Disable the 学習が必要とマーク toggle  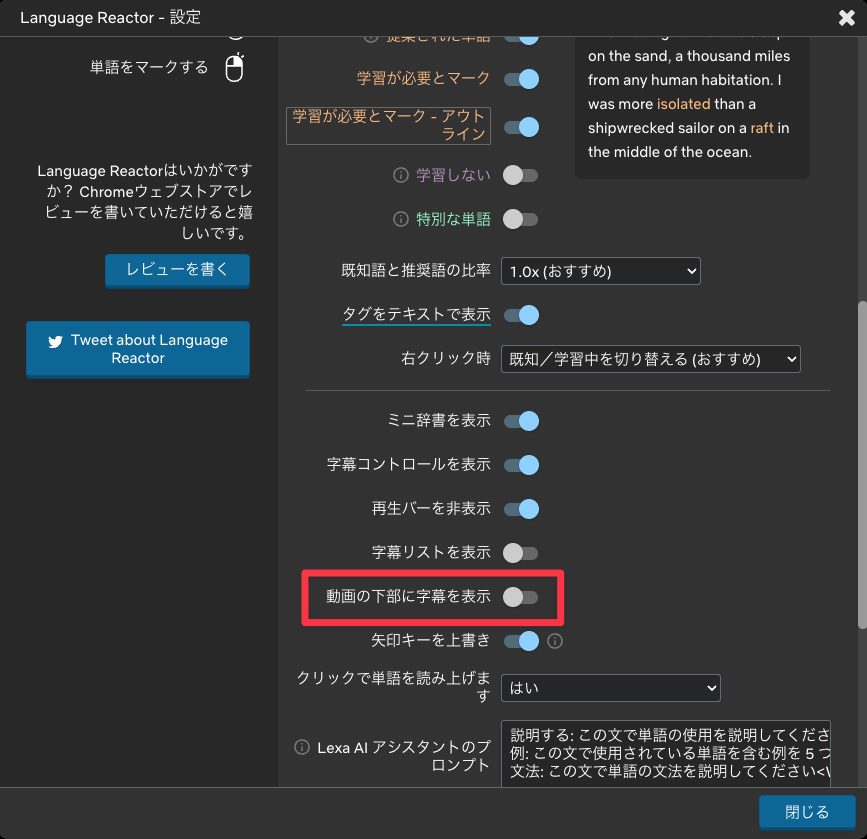(x=521, y=78)
